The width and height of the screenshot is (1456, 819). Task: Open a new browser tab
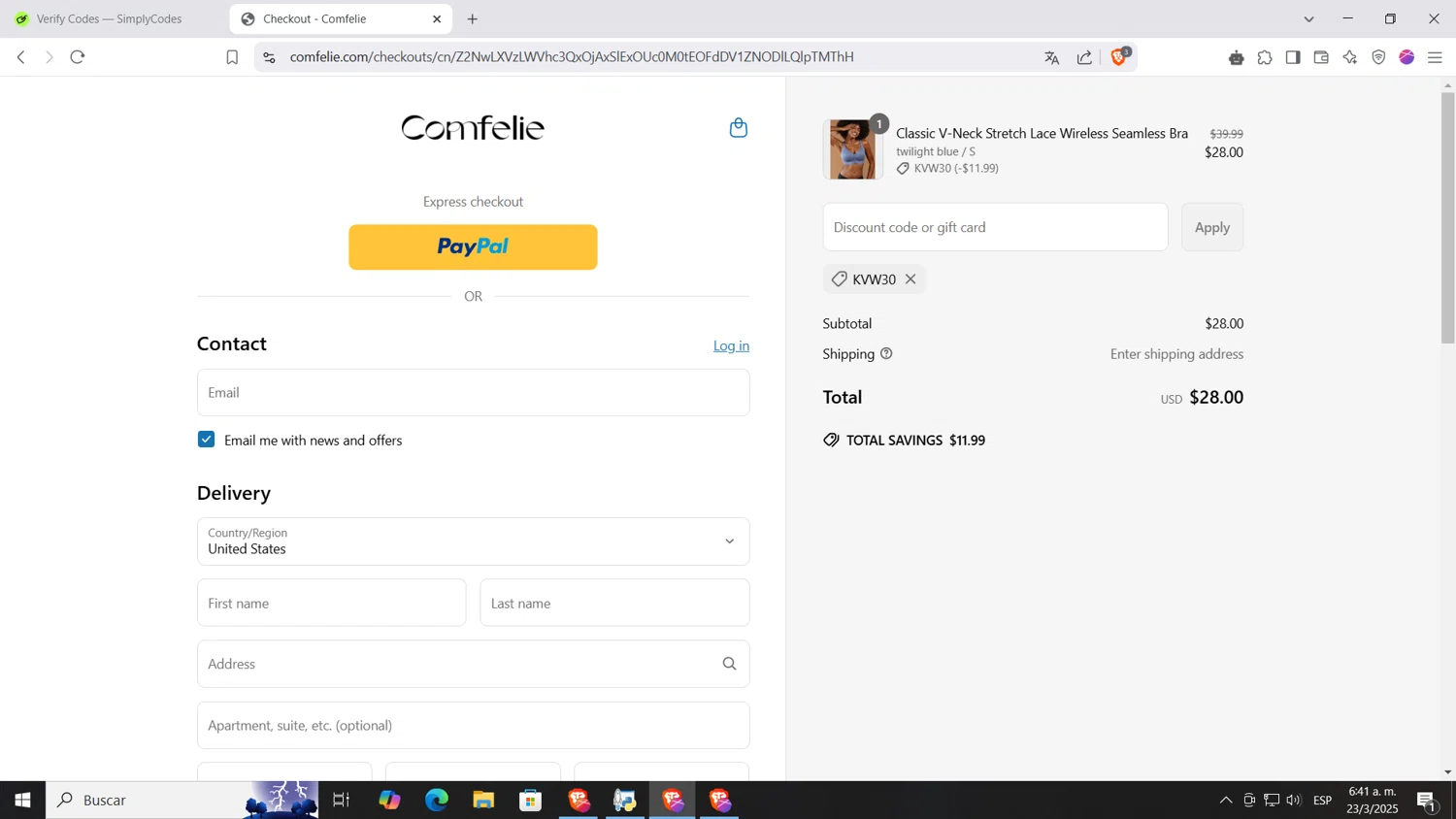(473, 18)
